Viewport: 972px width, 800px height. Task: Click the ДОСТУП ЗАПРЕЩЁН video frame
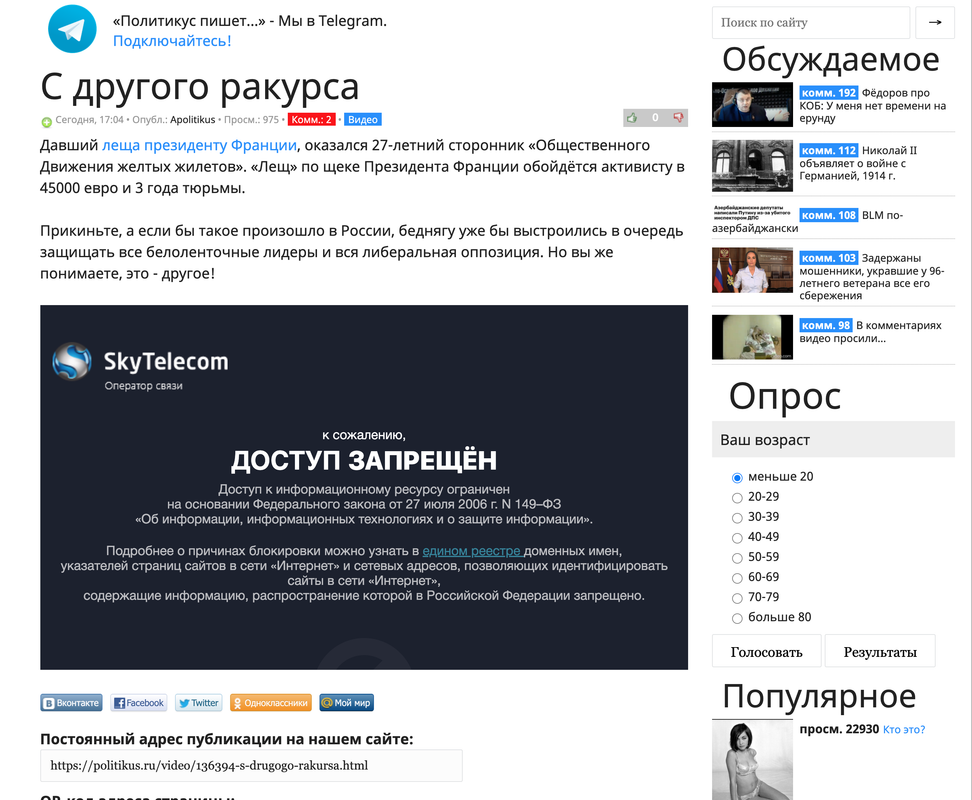(x=364, y=487)
